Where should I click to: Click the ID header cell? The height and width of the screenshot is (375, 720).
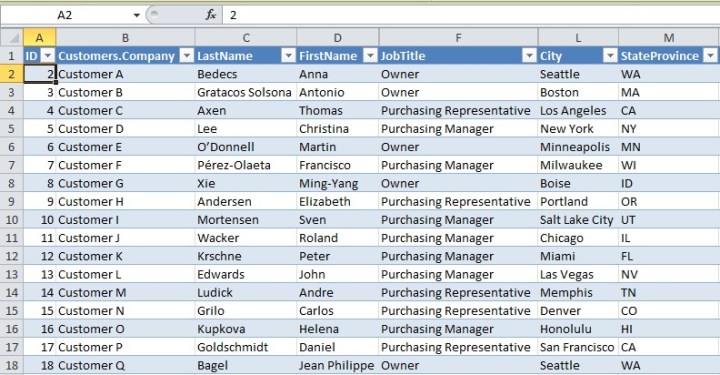(39, 56)
